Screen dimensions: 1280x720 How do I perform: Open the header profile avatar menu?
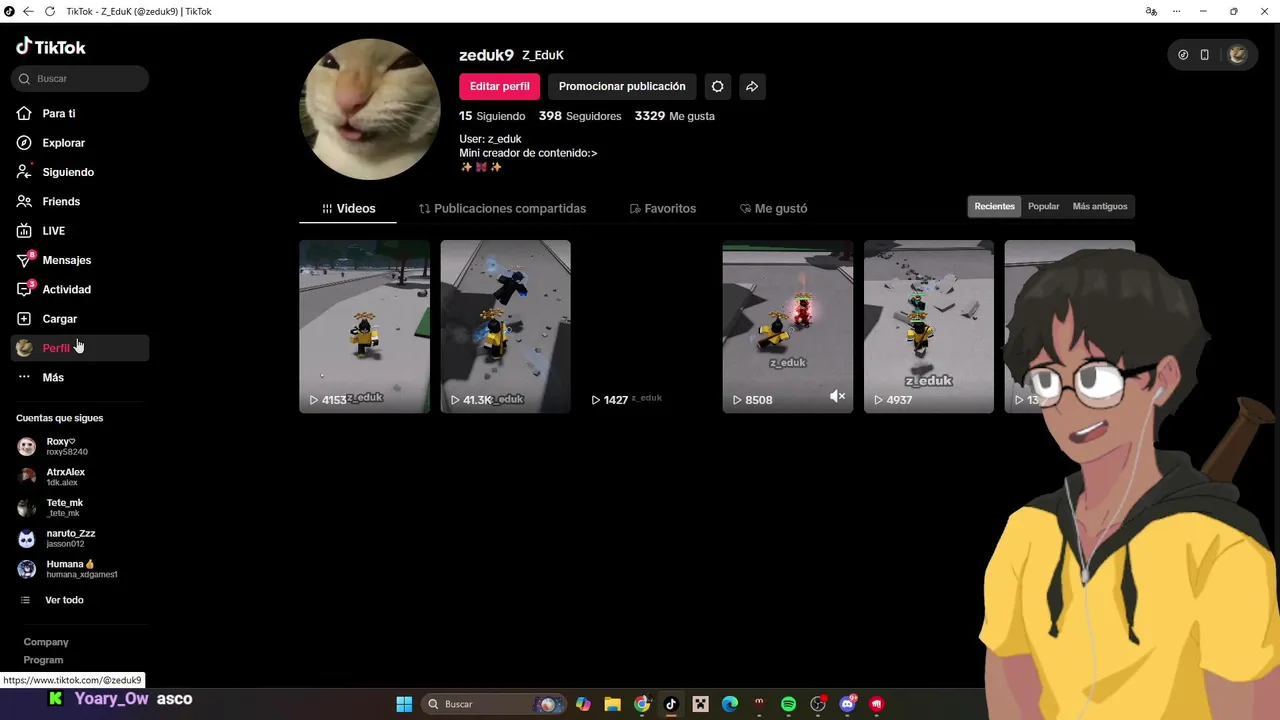[1238, 55]
